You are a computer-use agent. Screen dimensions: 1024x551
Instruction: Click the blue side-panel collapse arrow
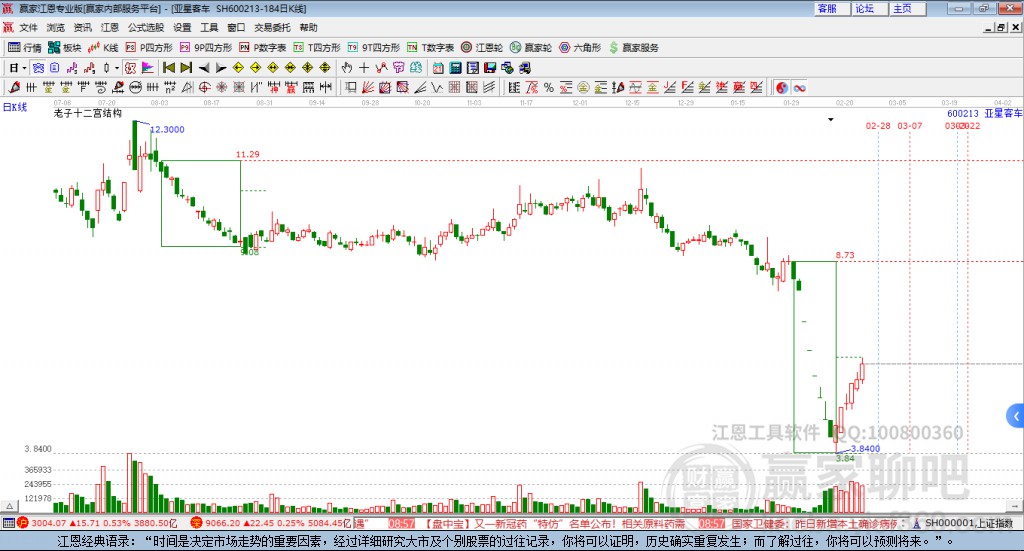click(1016, 416)
